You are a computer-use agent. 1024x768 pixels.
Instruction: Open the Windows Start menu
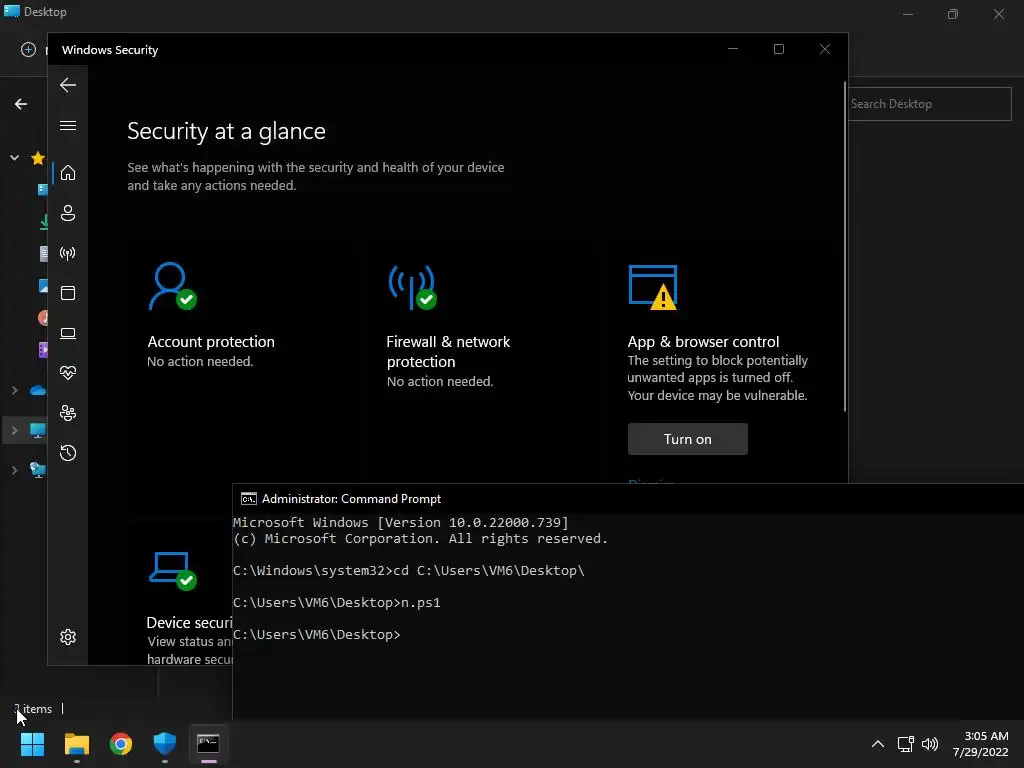pos(32,744)
